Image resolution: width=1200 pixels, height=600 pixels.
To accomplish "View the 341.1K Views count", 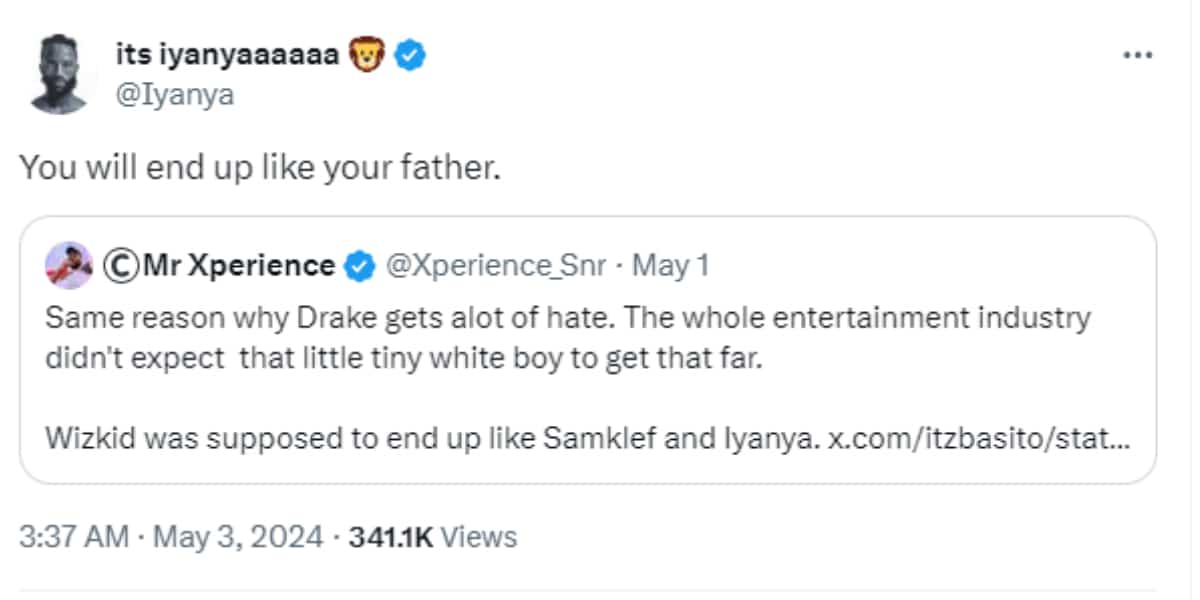I will click(x=432, y=537).
